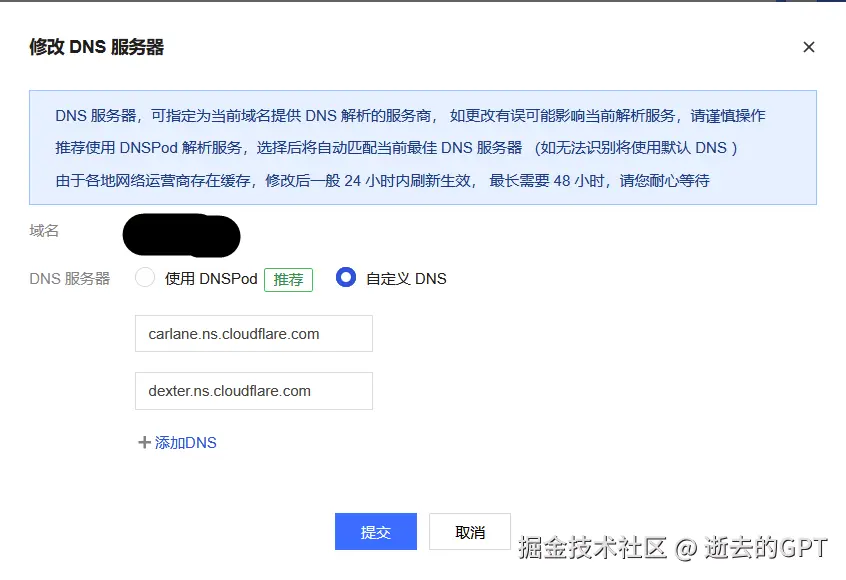Click the carlane.ns.cloudflare.com input field
The image size is (846, 580).
tap(253, 333)
